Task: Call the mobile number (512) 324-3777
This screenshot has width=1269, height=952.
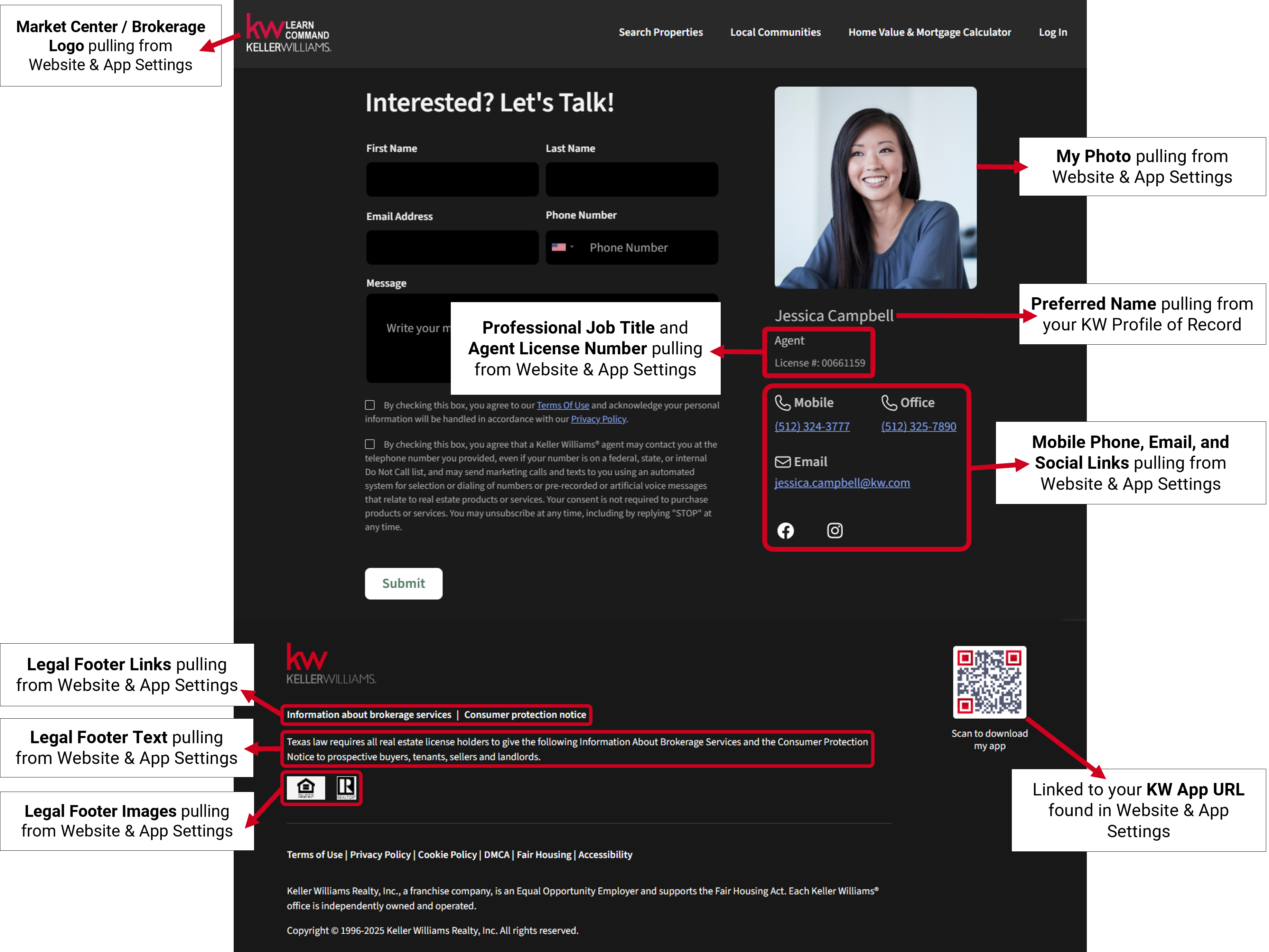Action: [x=812, y=426]
